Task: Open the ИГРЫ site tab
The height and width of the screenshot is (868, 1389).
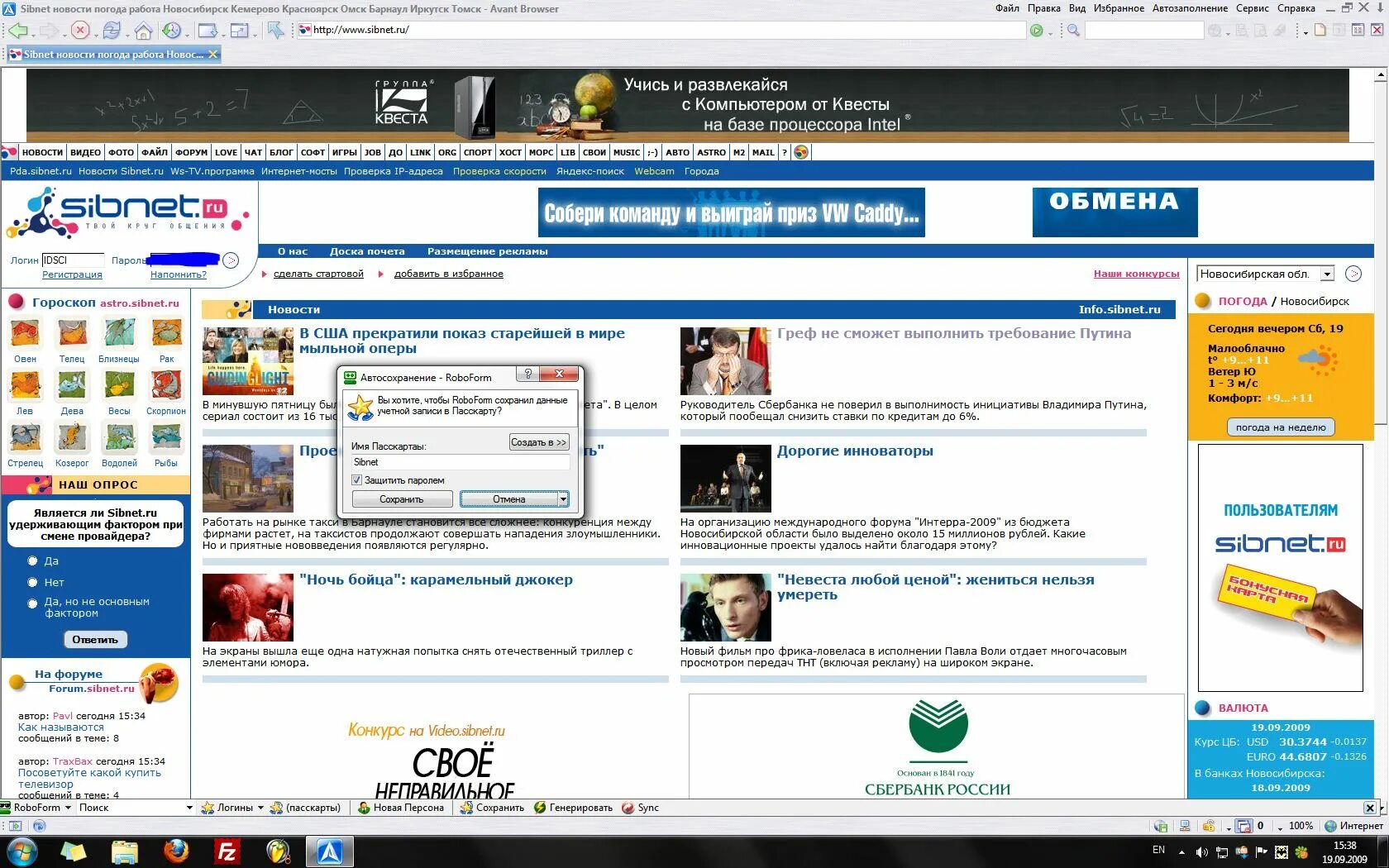Action: click(x=345, y=152)
